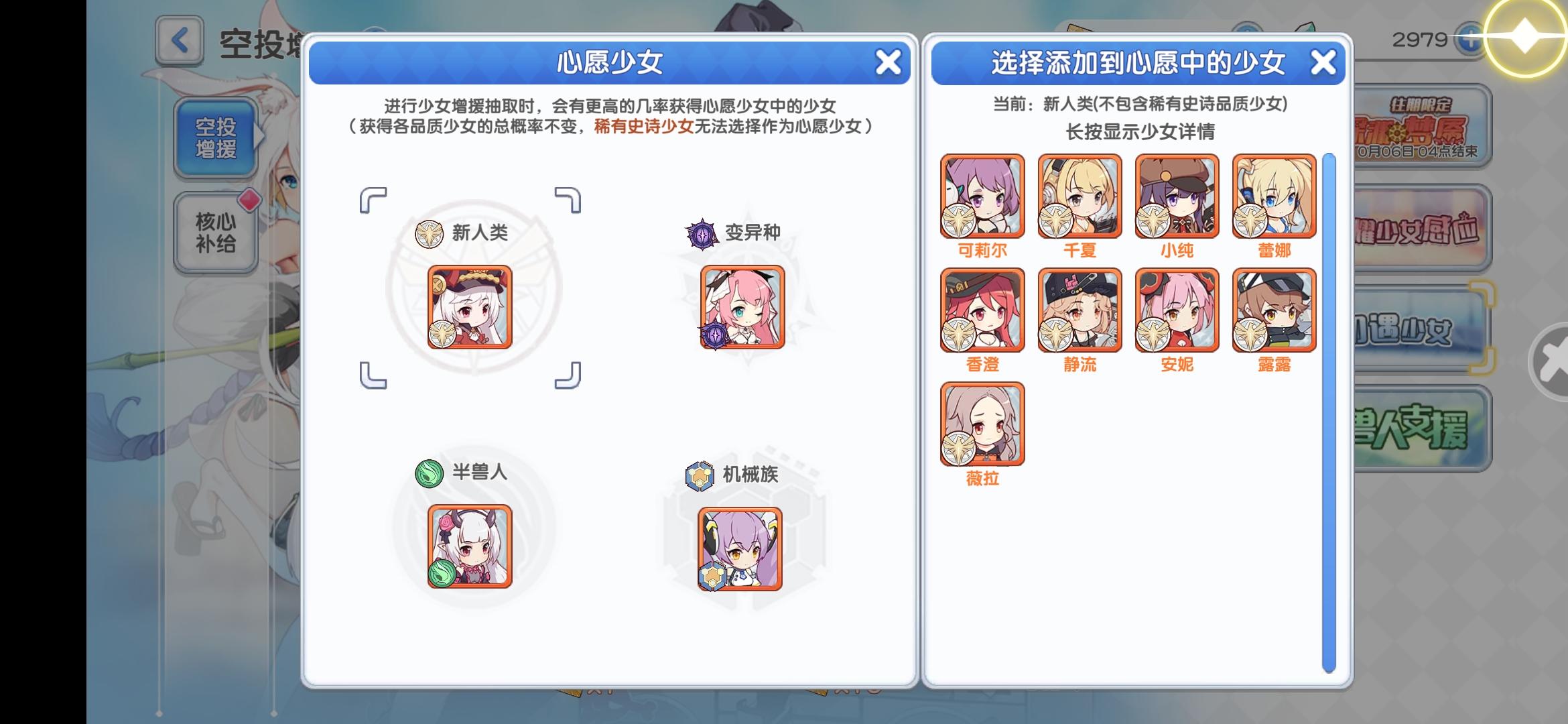This screenshot has width=1568, height=724.
Task: Choose the 千夏 character icon
Action: pyautogui.click(x=1080, y=196)
